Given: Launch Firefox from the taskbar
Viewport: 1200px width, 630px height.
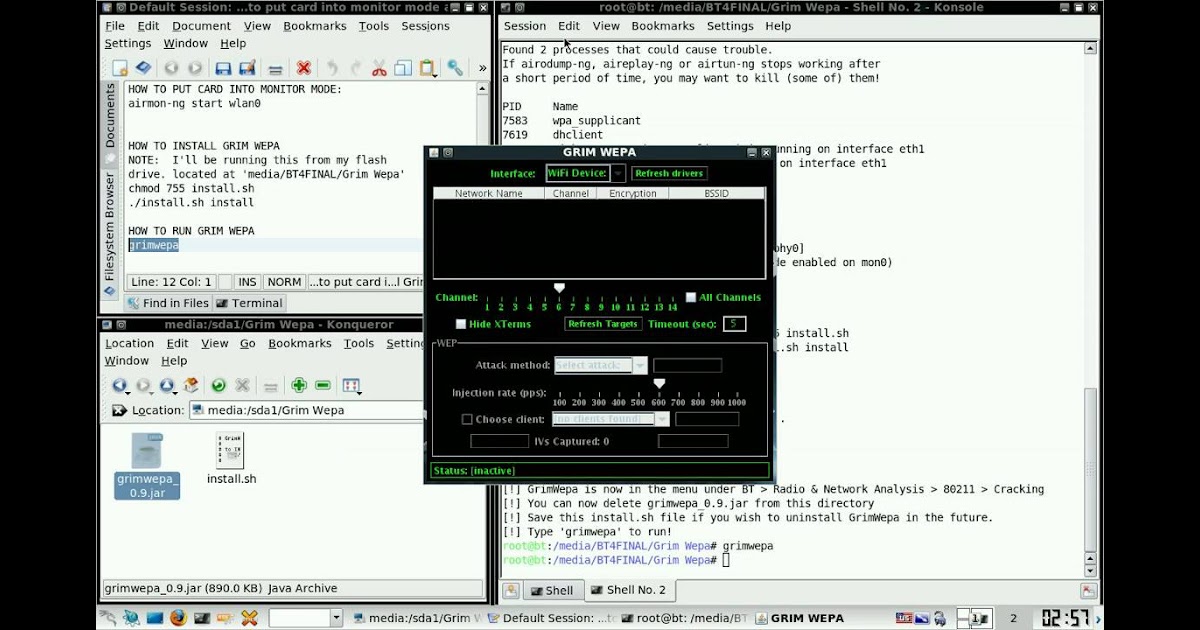Looking at the screenshot, I should coord(178,618).
